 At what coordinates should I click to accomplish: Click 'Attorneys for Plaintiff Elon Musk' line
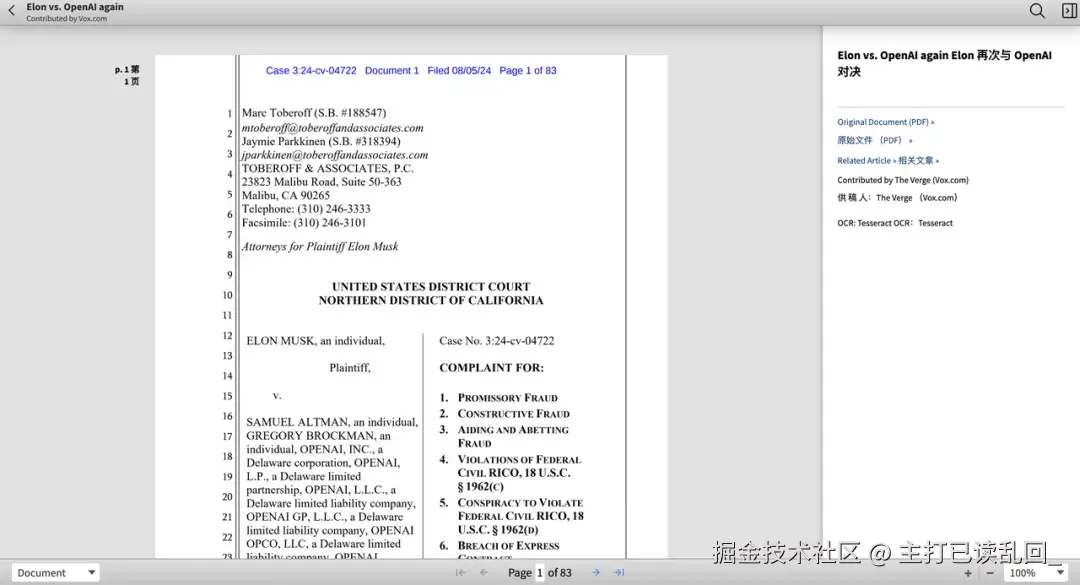pos(320,247)
